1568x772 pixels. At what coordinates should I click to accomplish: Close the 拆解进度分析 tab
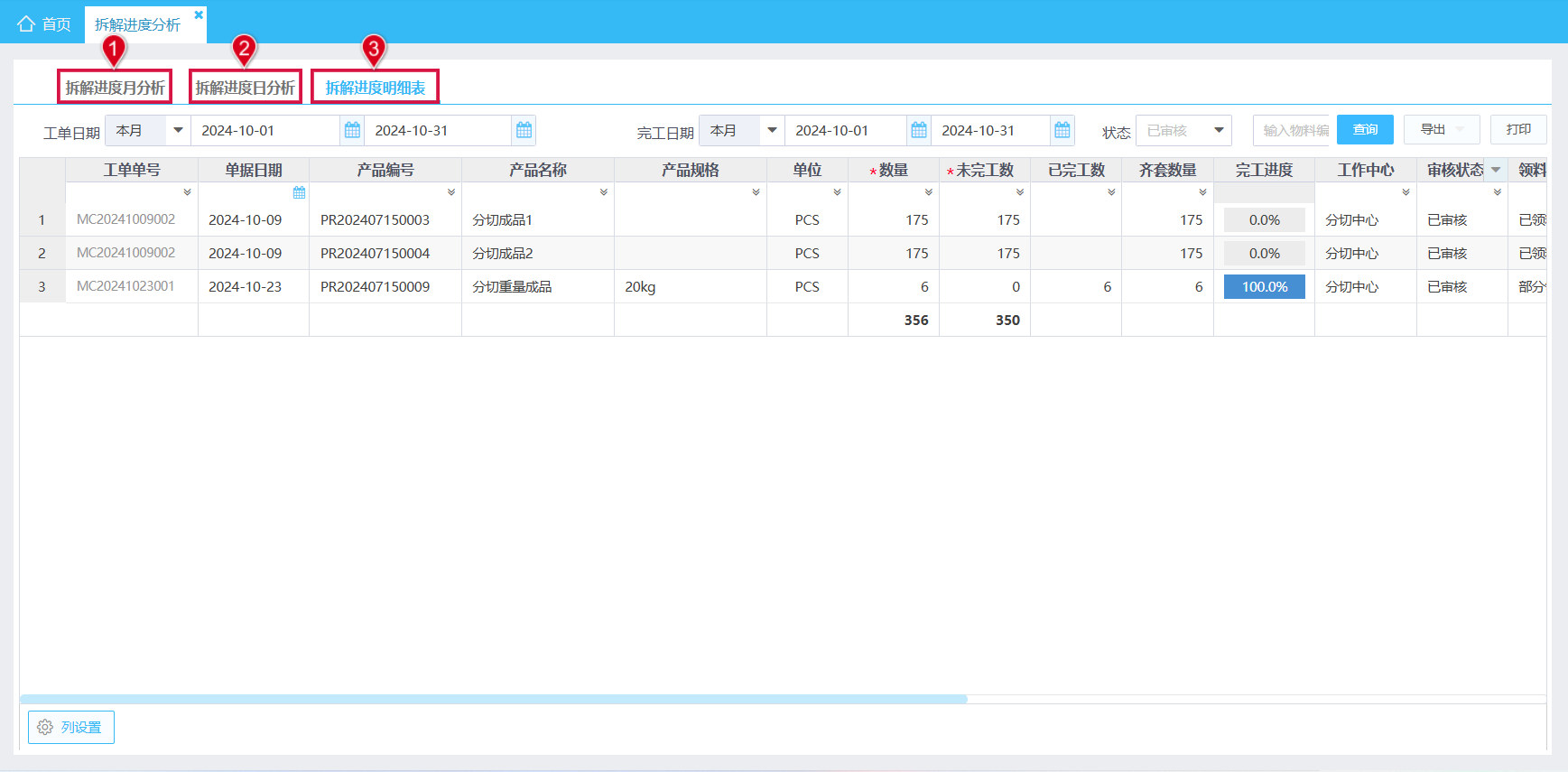tap(199, 14)
